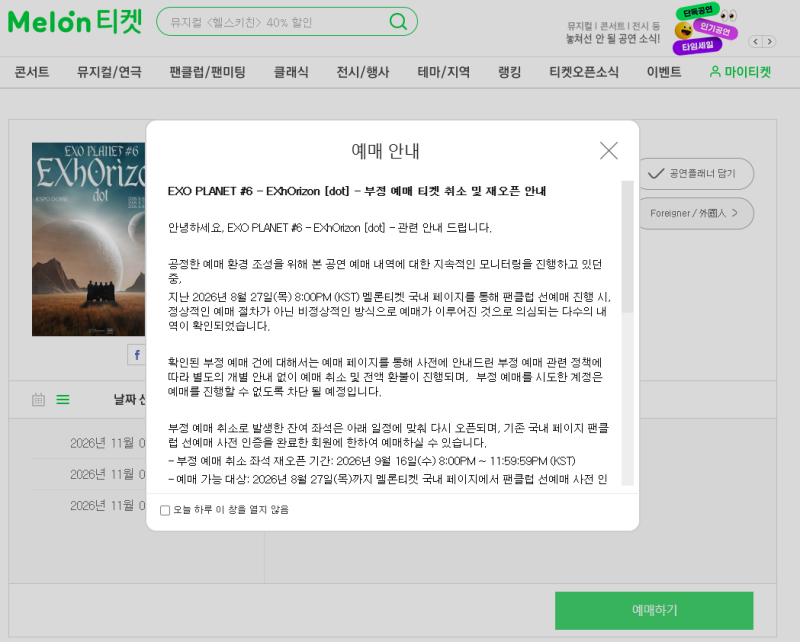Image resolution: width=800 pixels, height=642 pixels.
Task: Click the 재오픈 기간 line in notice
Action: click(371, 461)
